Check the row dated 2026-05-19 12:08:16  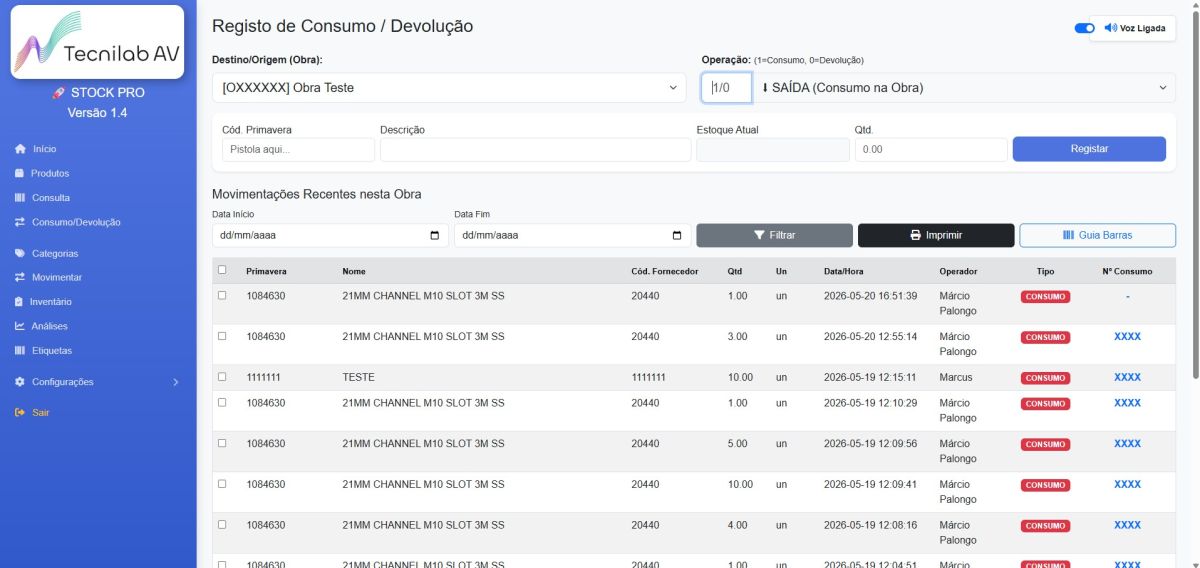tap(222, 524)
